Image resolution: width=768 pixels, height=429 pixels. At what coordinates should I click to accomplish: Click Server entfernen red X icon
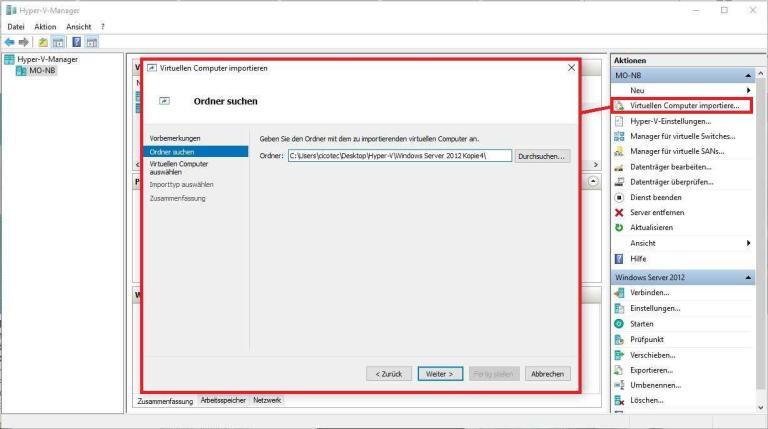pos(620,213)
